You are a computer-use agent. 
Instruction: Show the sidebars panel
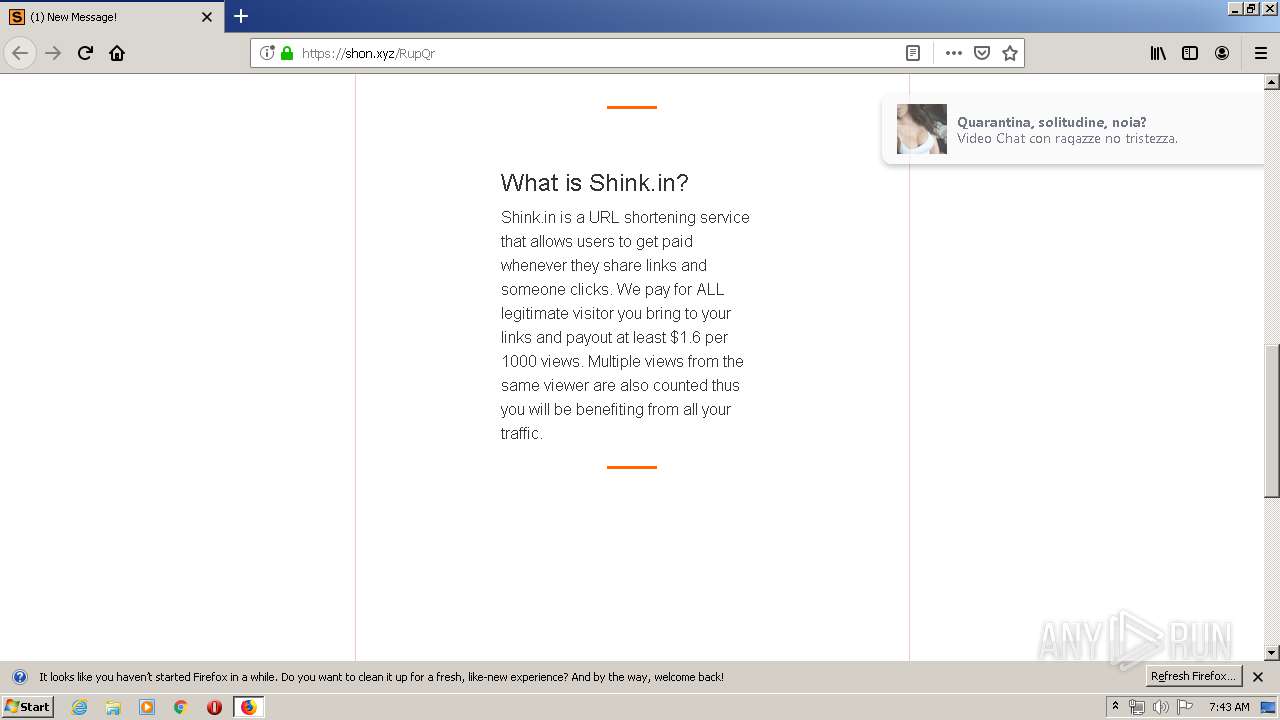(1190, 53)
